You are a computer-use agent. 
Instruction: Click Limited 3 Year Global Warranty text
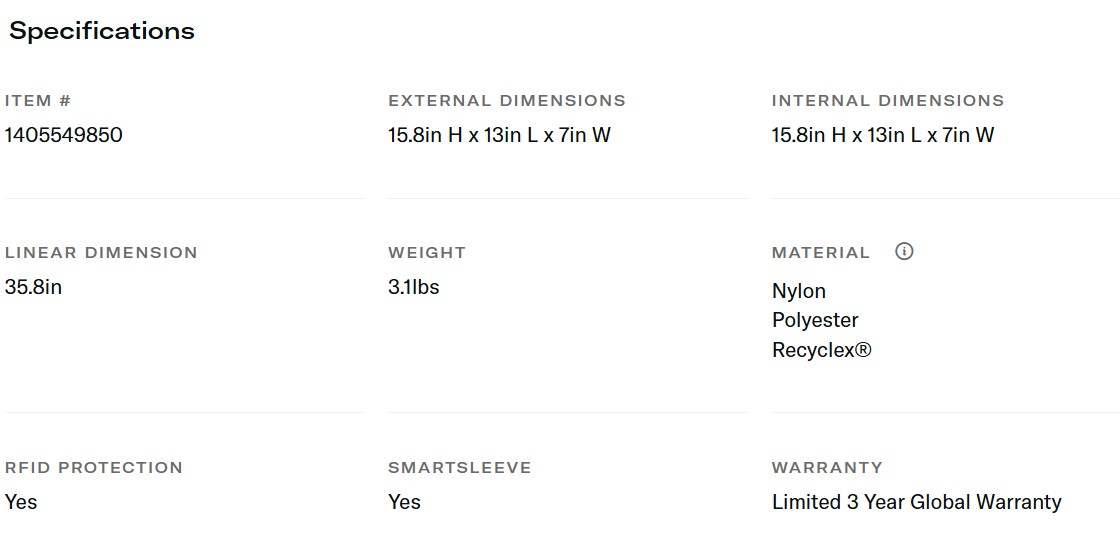916,502
